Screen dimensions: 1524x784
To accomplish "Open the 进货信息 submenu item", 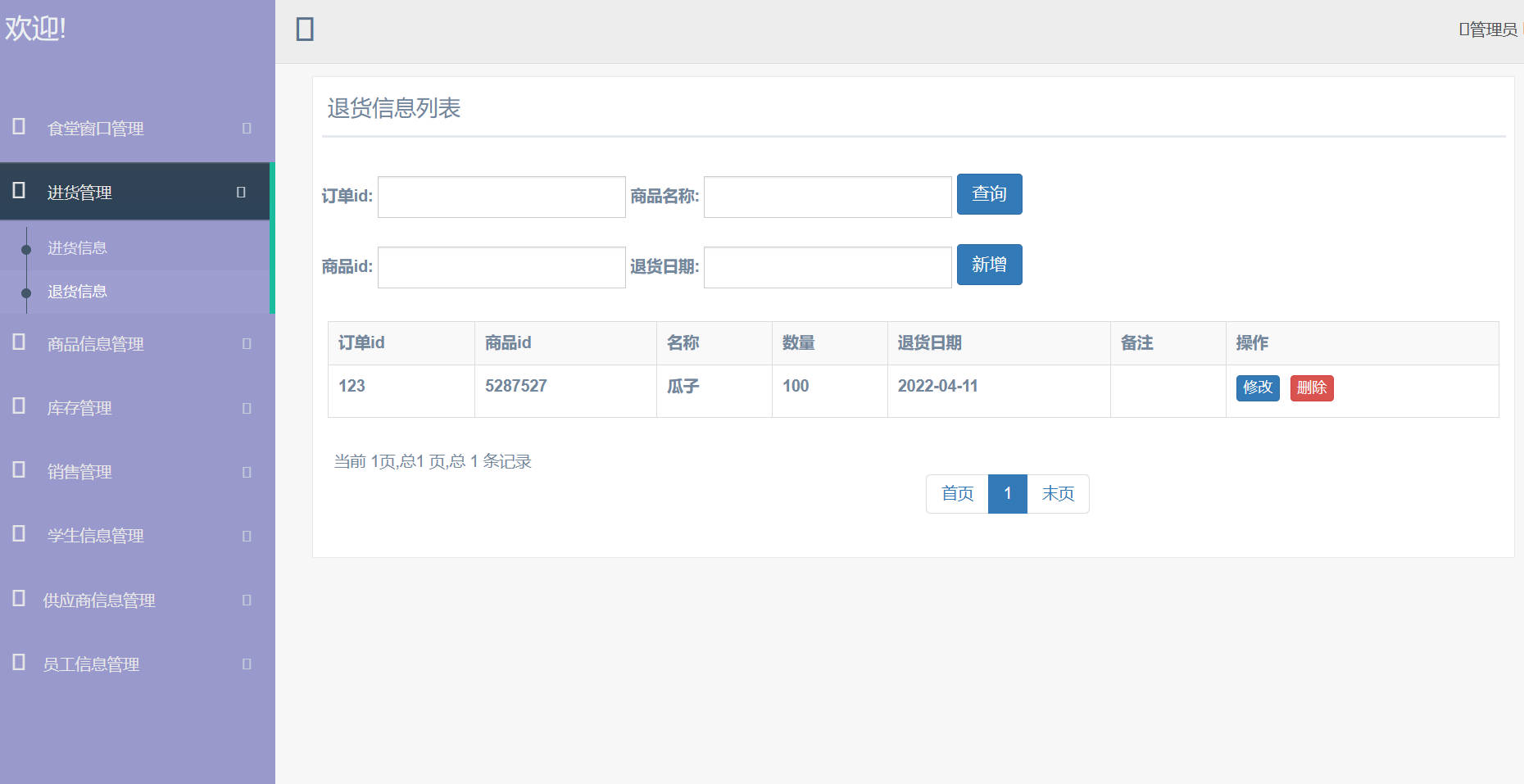I will click(x=76, y=247).
